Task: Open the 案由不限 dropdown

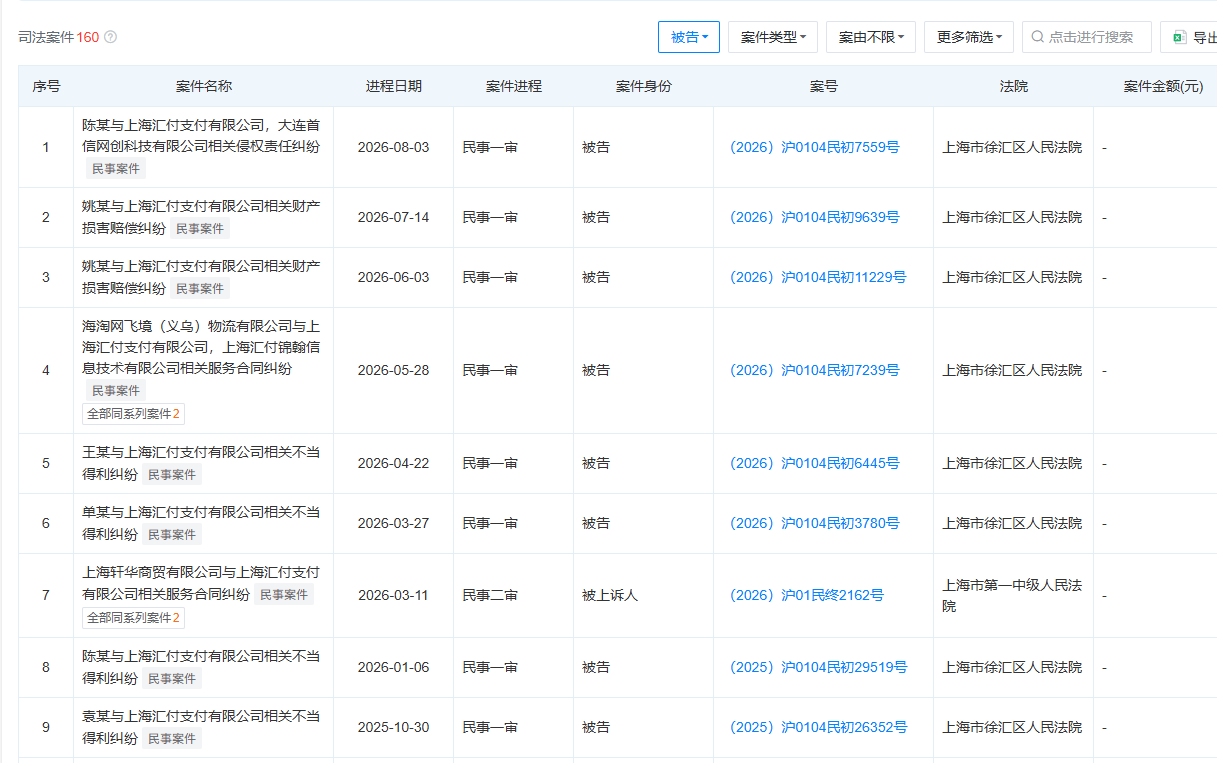Action: (x=871, y=37)
